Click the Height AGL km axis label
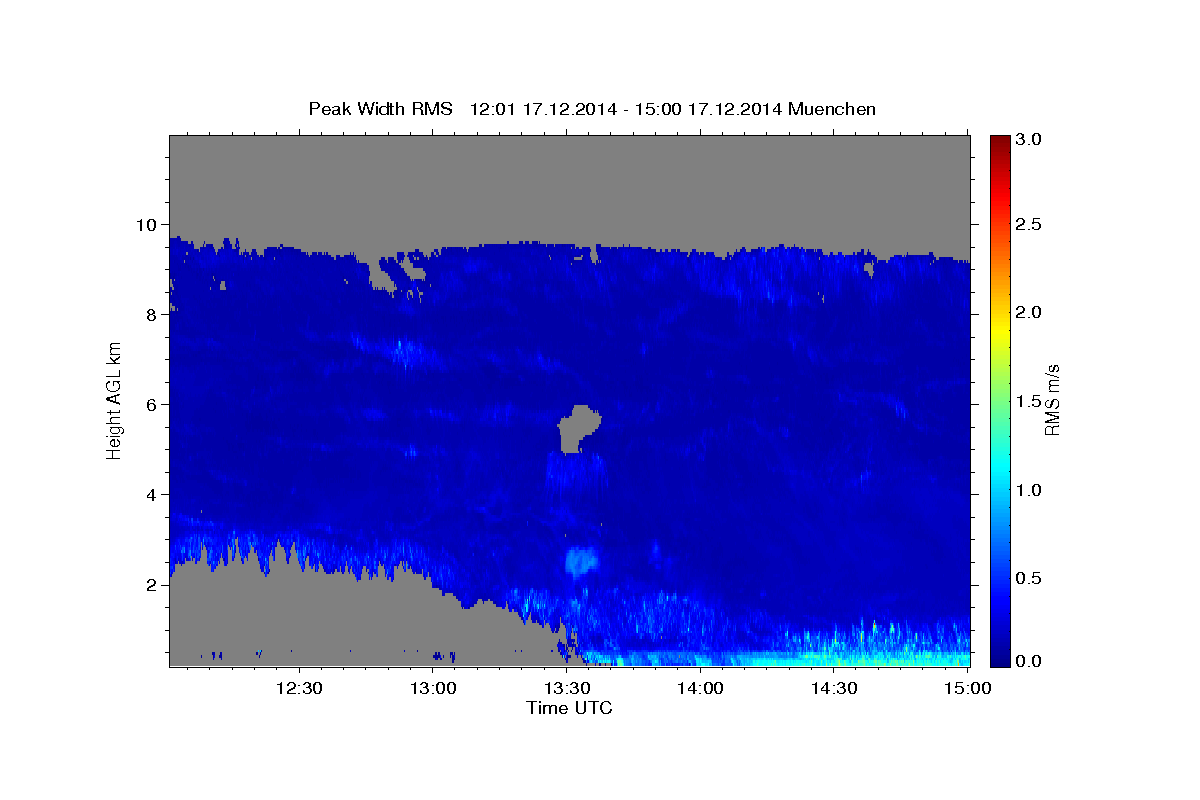Viewport: 1200px width, 800px height. pos(114,399)
